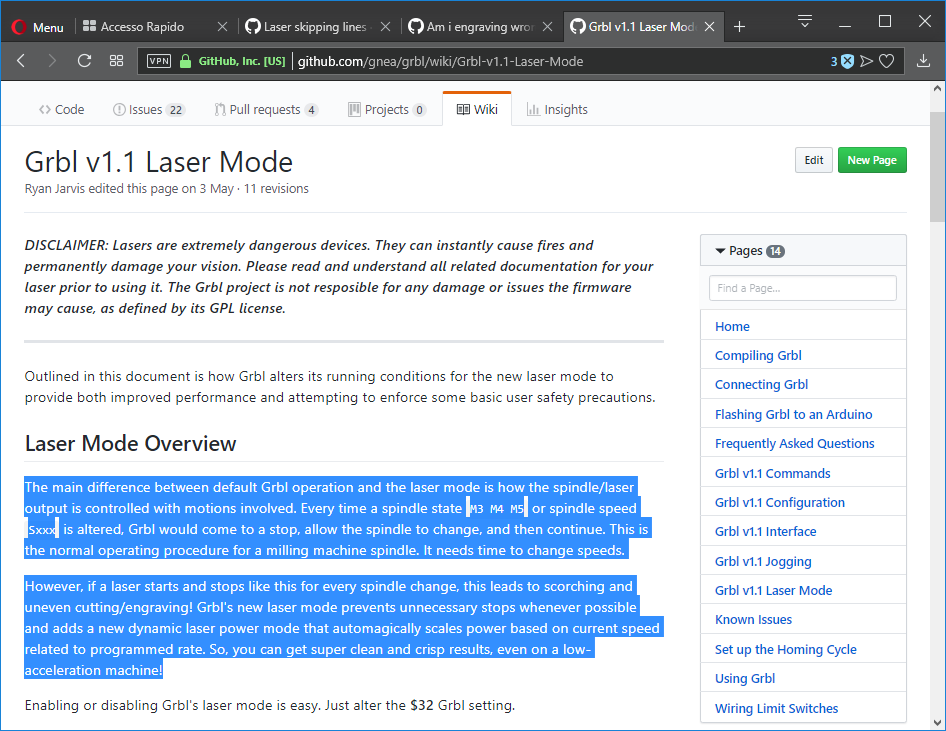
Task: Open the Home wiki page link
Action: (732, 326)
